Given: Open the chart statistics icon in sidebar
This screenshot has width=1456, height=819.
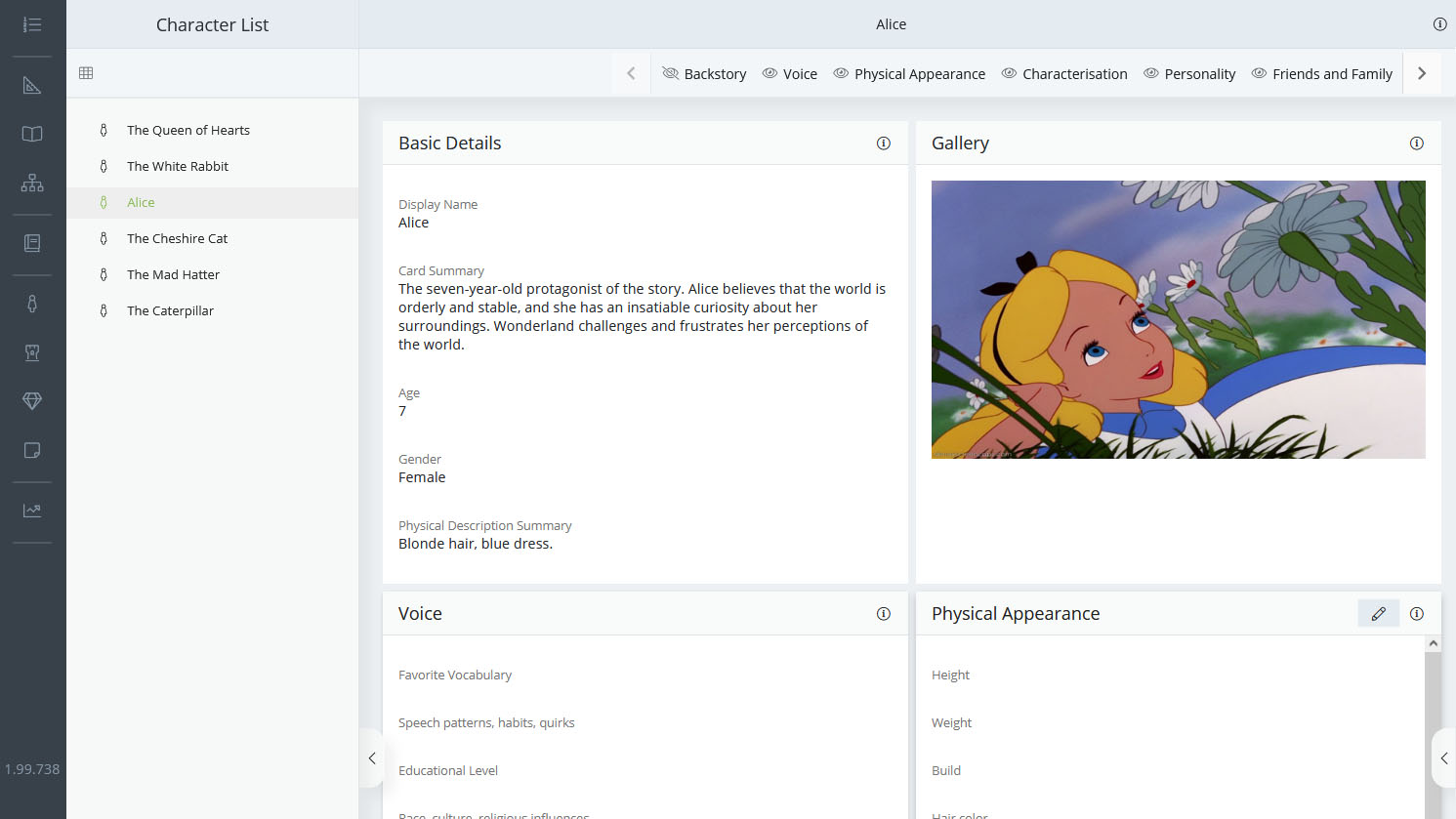Looking at the screenshot, I should point(32,510).
